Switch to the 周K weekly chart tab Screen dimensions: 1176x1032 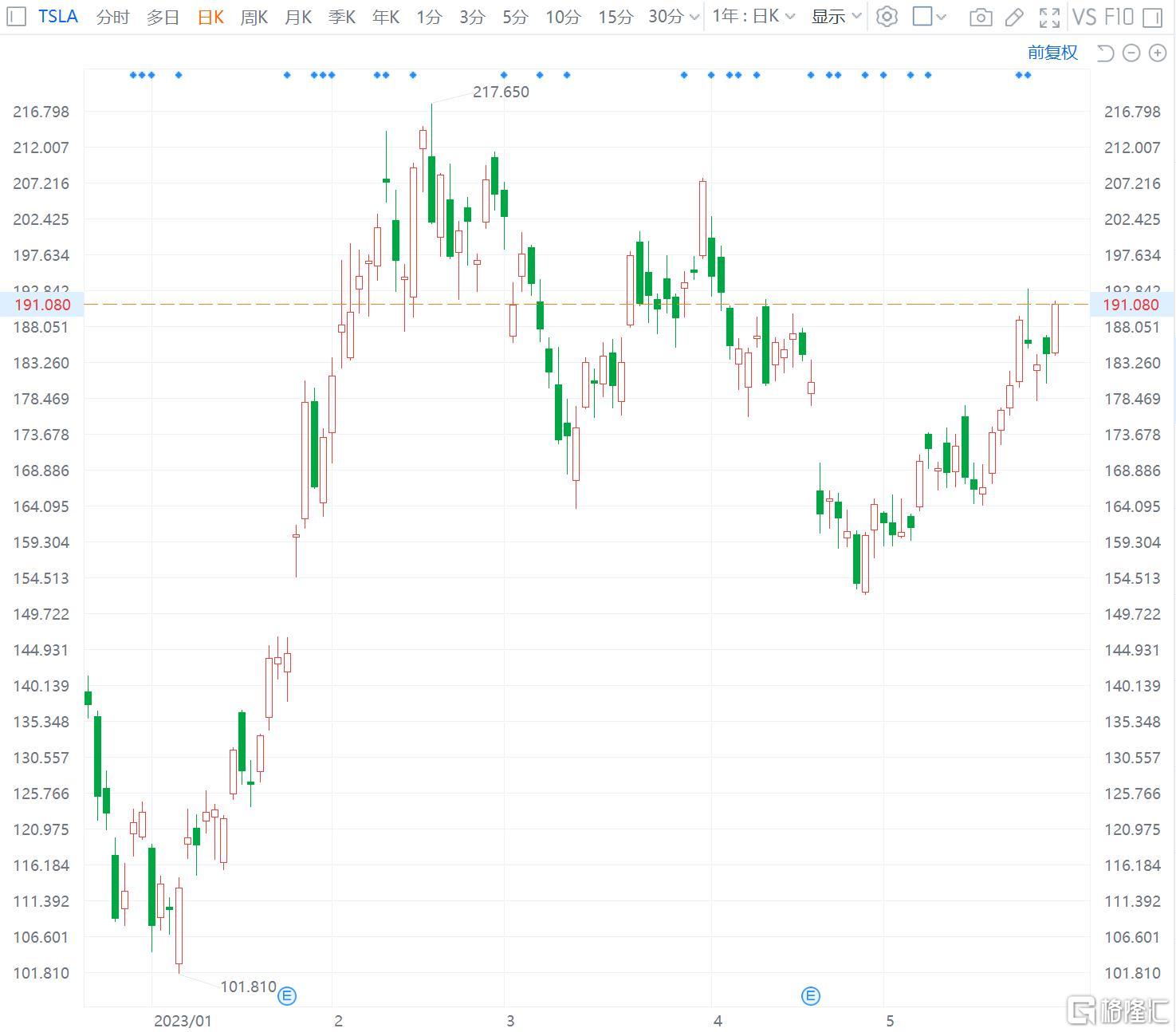tap(254, 16)
